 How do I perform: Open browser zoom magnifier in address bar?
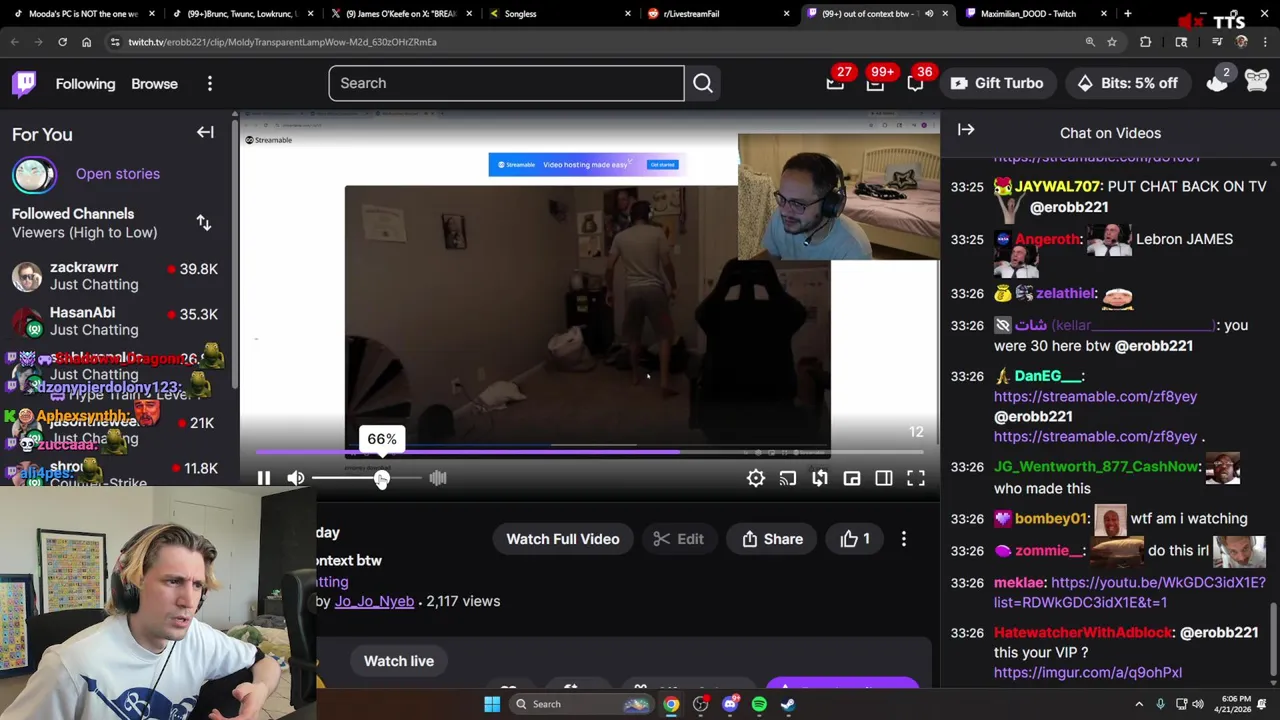pos(1090,42)
